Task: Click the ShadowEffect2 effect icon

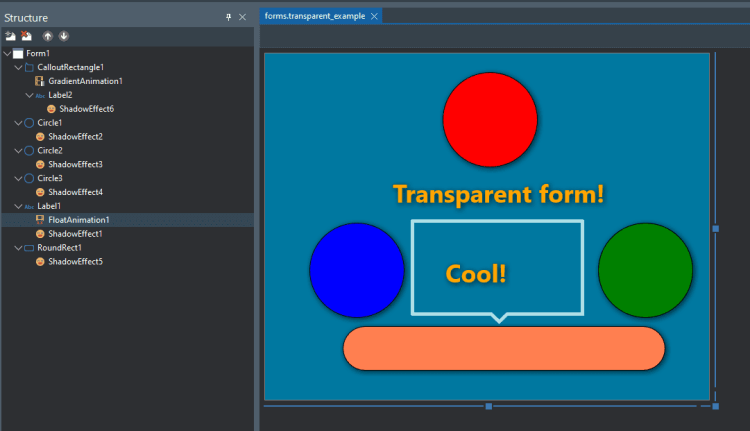Action: (x=40, y=137)
